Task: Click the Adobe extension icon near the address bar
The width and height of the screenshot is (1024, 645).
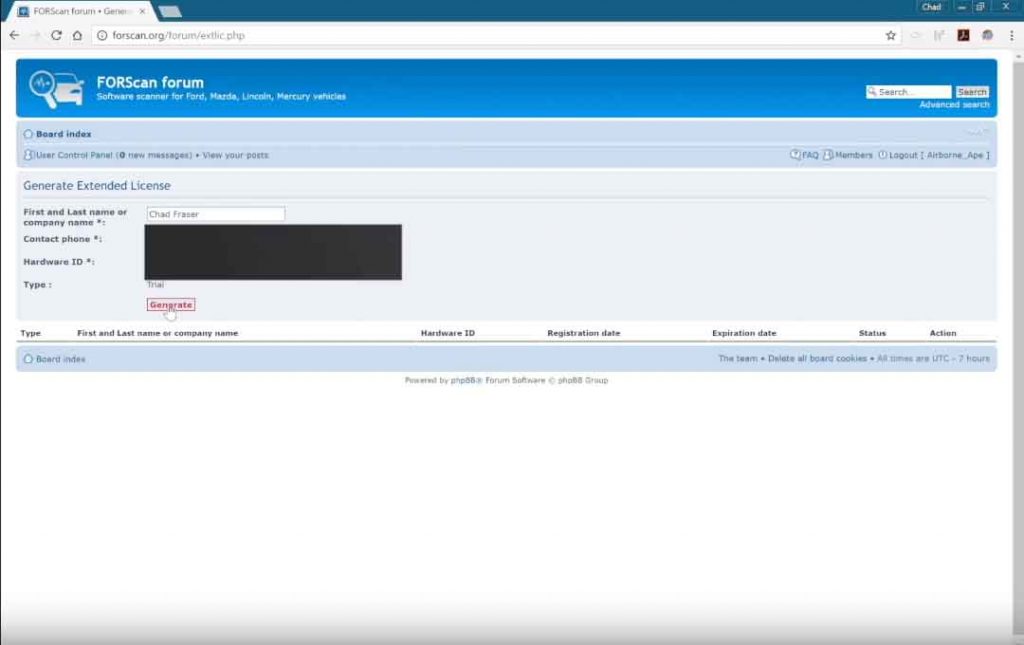Action: 962,35
